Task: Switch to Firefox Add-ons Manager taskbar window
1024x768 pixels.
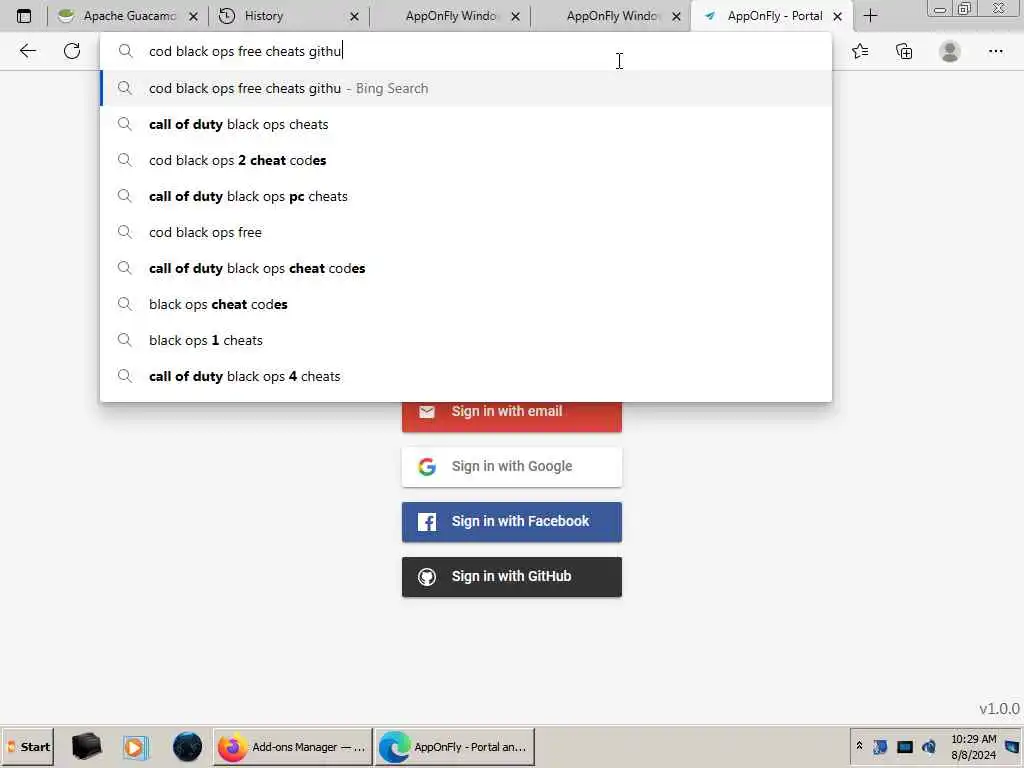Action: tap(293, 746)
